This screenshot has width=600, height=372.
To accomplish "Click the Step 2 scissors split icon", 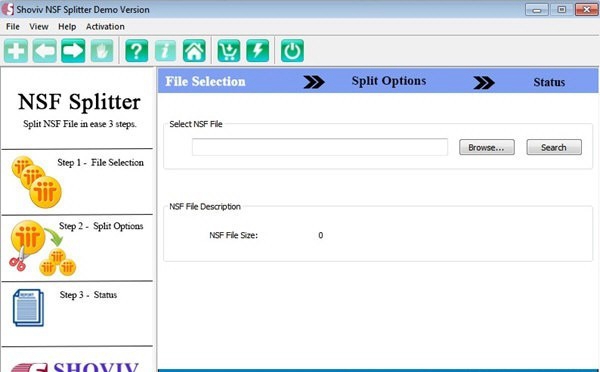I will (42, 248).
